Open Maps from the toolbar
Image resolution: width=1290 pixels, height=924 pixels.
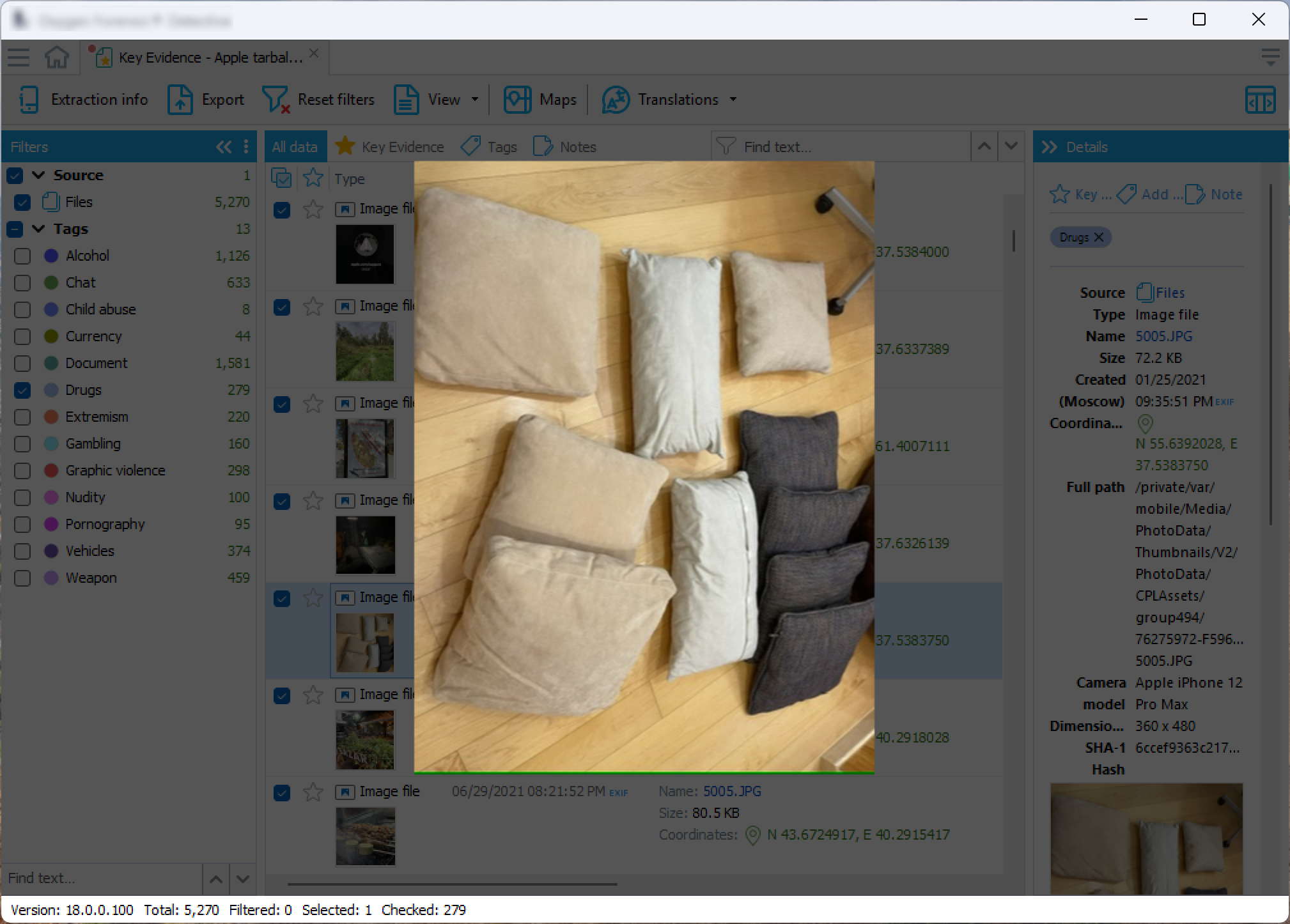point(540,100)
